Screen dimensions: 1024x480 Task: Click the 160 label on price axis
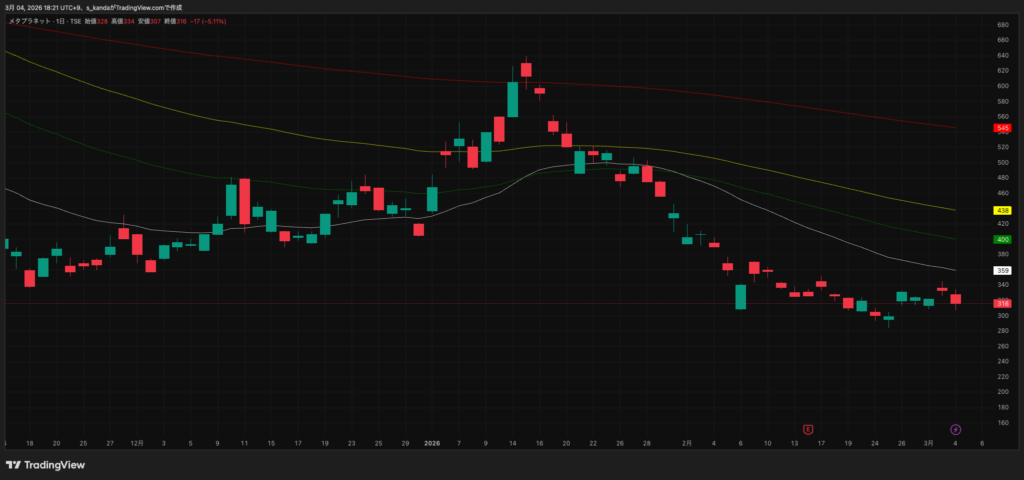pyautogui.click(x=1000, y=423)
